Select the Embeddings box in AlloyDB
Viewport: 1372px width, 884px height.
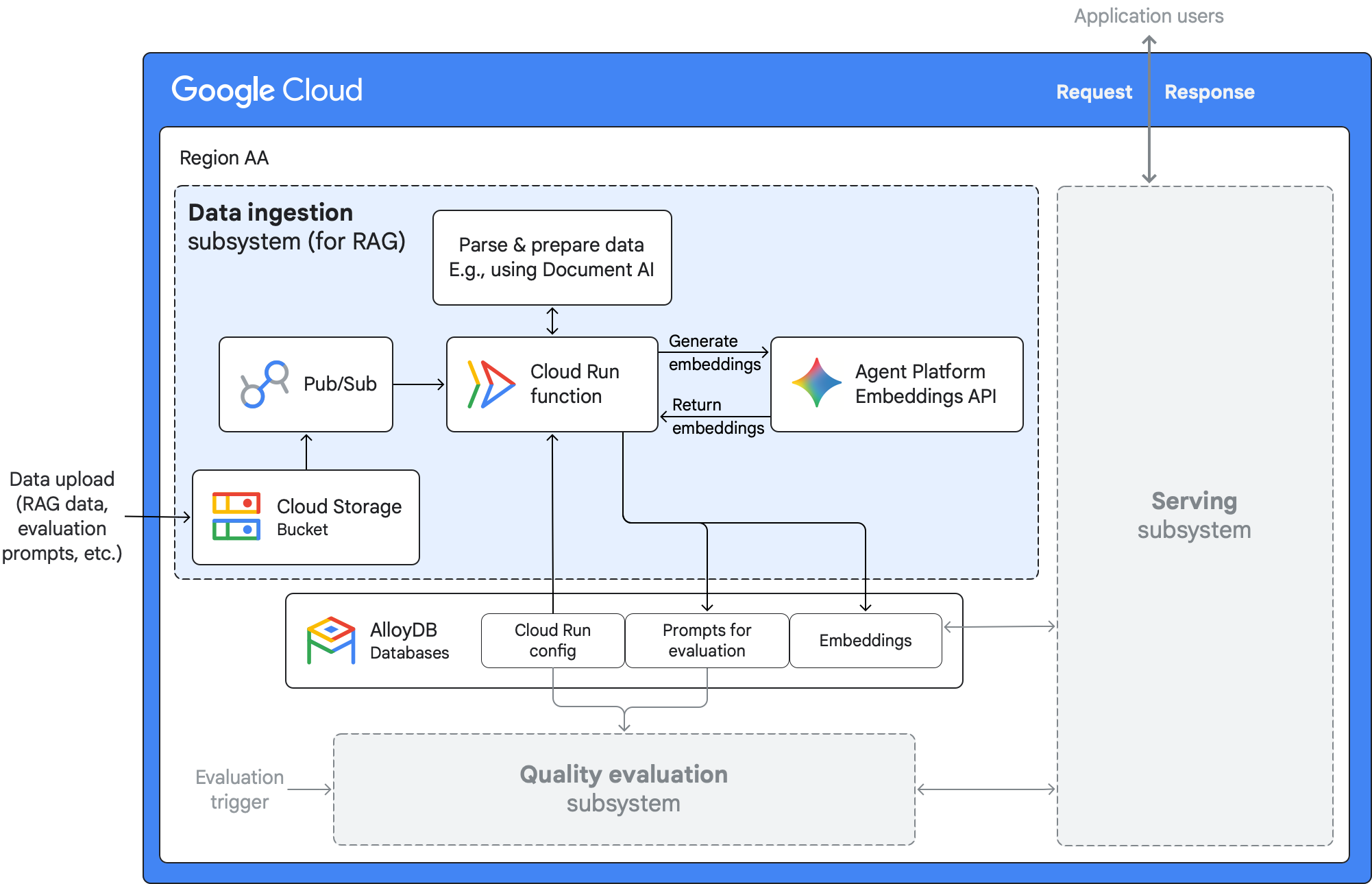(866, 641)
